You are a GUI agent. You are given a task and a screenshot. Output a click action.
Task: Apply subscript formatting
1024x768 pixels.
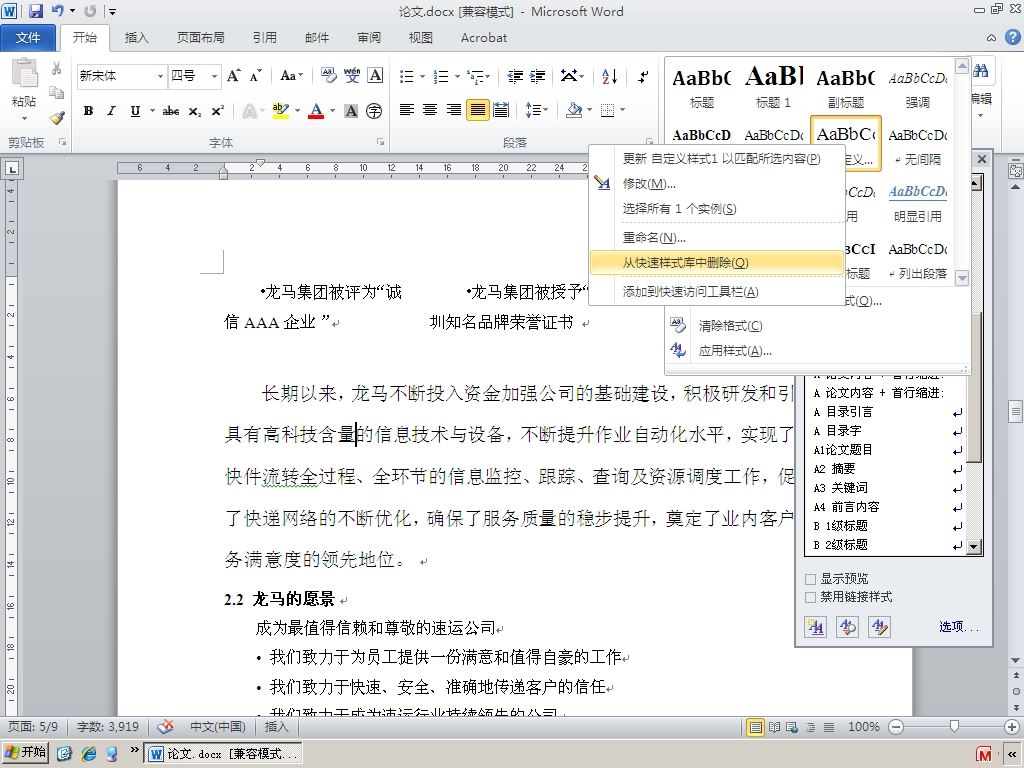click(x=195, y=111)
